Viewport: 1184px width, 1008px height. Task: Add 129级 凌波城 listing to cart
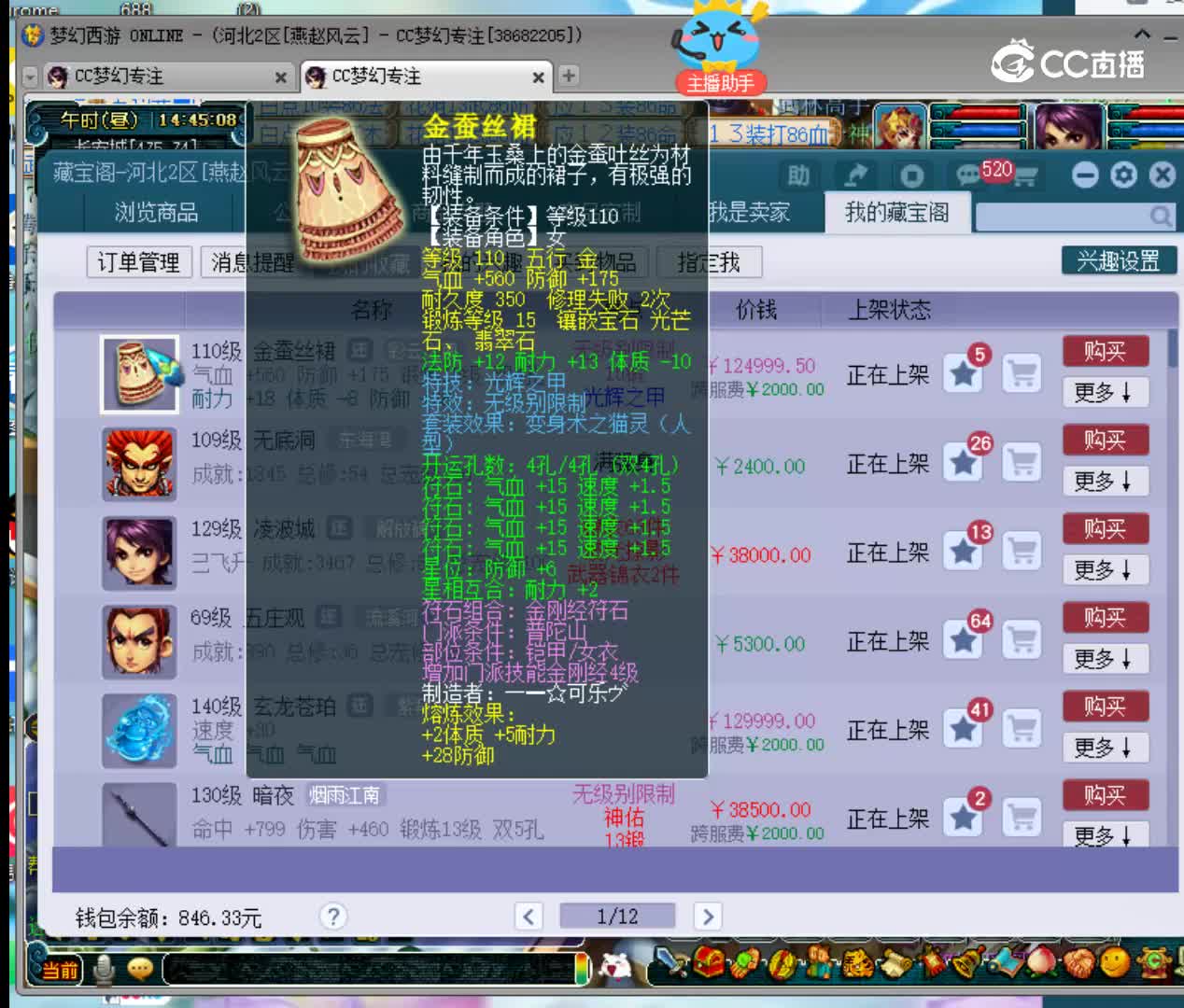tap(1022, 552)
